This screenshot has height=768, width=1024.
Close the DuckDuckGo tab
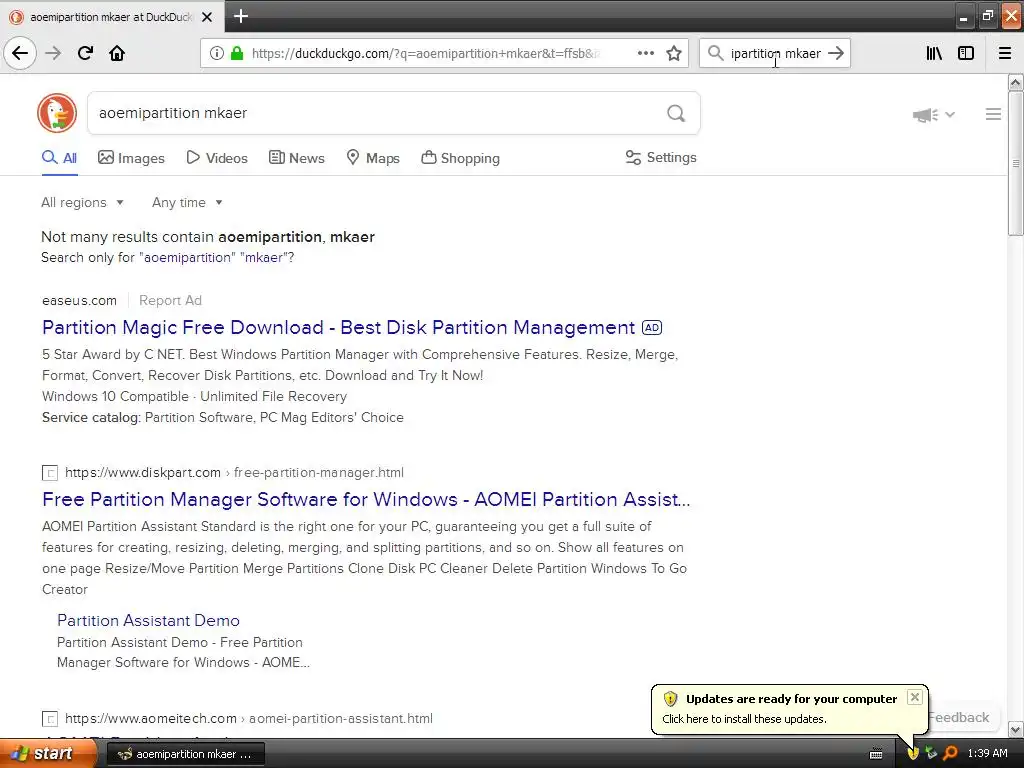coord(207,17)
